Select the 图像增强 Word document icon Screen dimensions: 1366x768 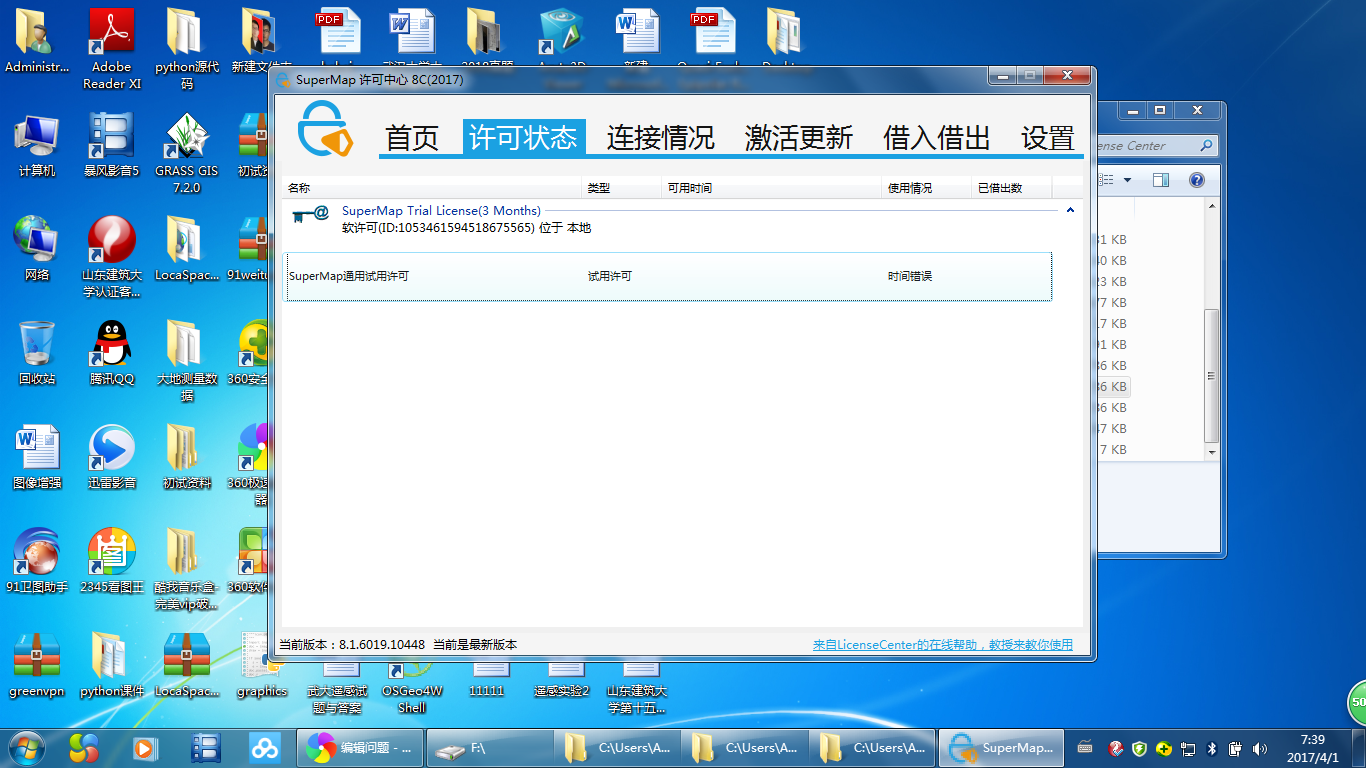coord(37,456)
